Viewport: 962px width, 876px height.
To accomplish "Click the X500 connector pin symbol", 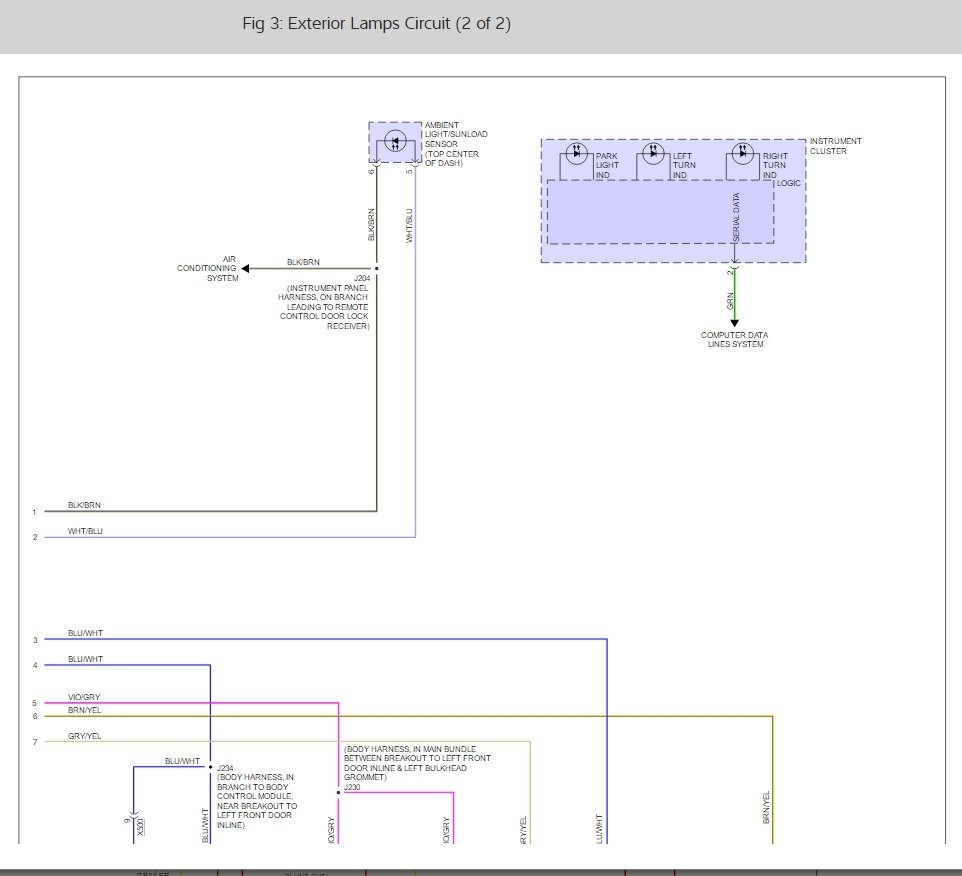I will (x=134, y=820).
